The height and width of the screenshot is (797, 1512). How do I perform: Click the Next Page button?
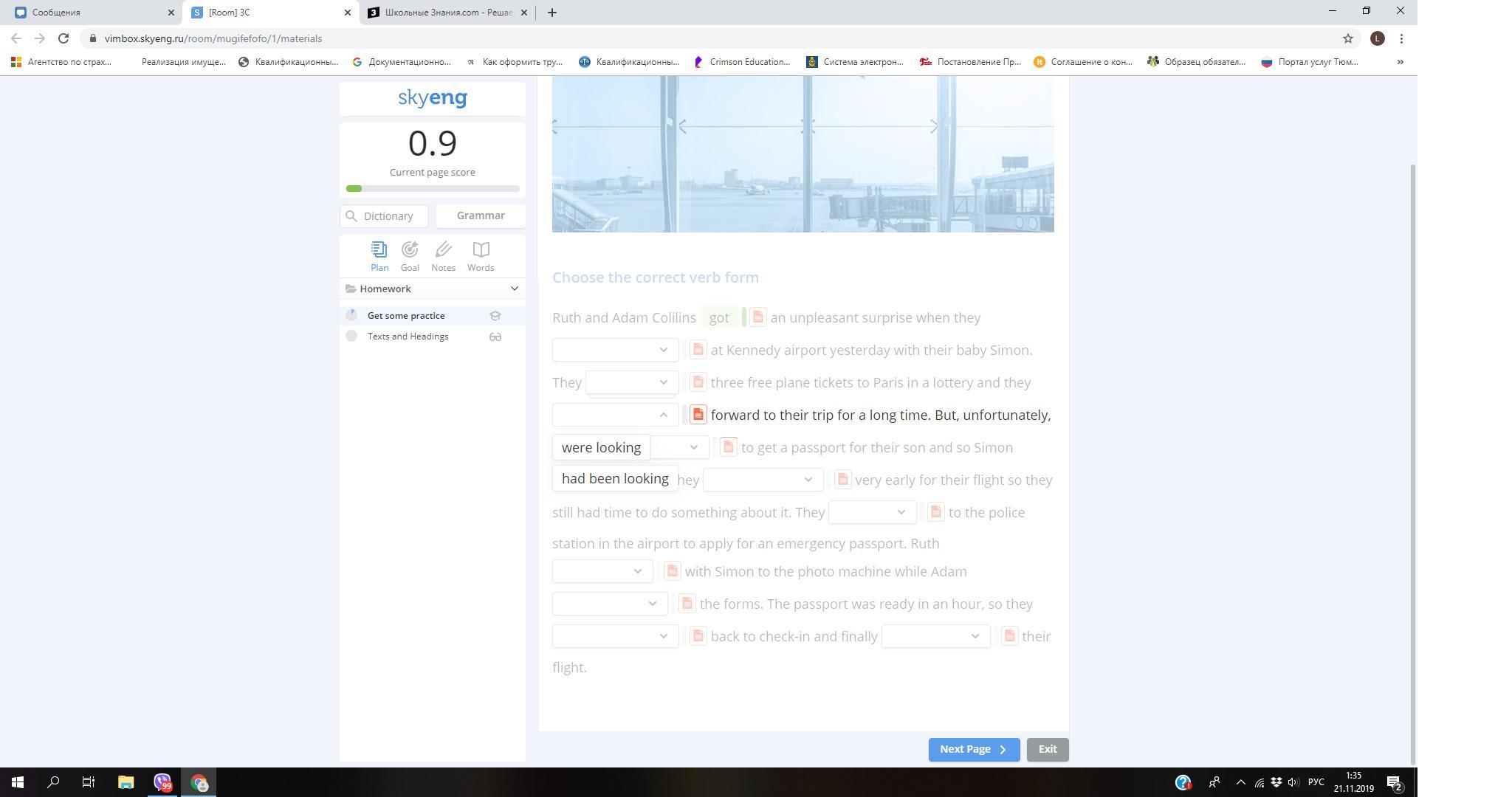pyautogui.click(x=973, y=749)
